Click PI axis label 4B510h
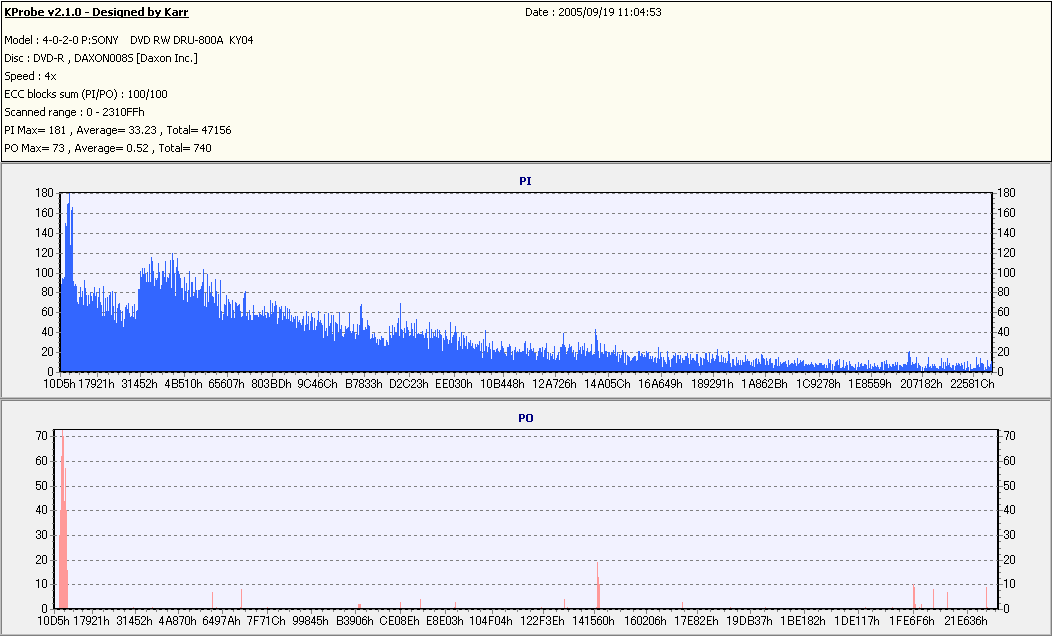 pyautogui.click(x=183, y=384)
